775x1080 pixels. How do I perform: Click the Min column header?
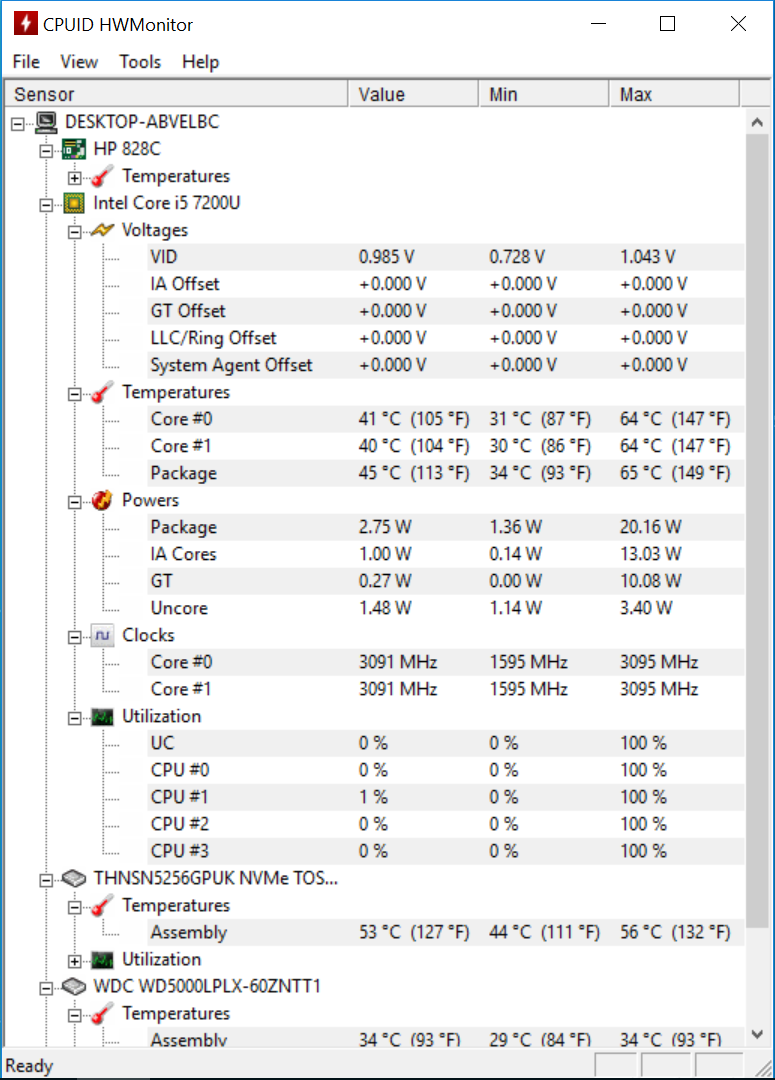[544, 94]
